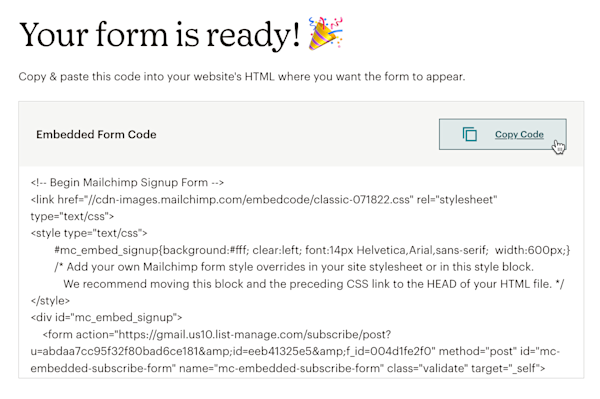Click the 'Copy & paste this code' instruction text
The image size is (600, 399).
(241, 77)
